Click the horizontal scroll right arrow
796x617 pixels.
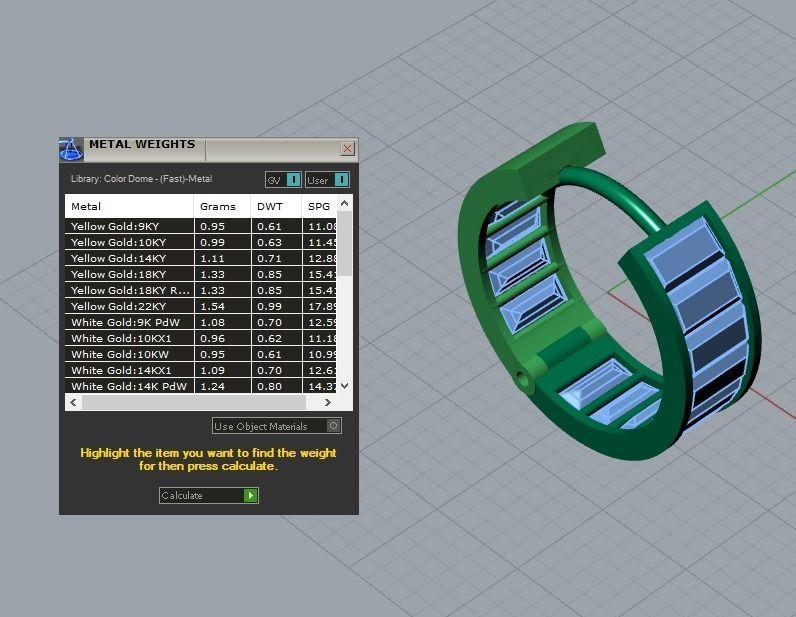coord(327,402)
